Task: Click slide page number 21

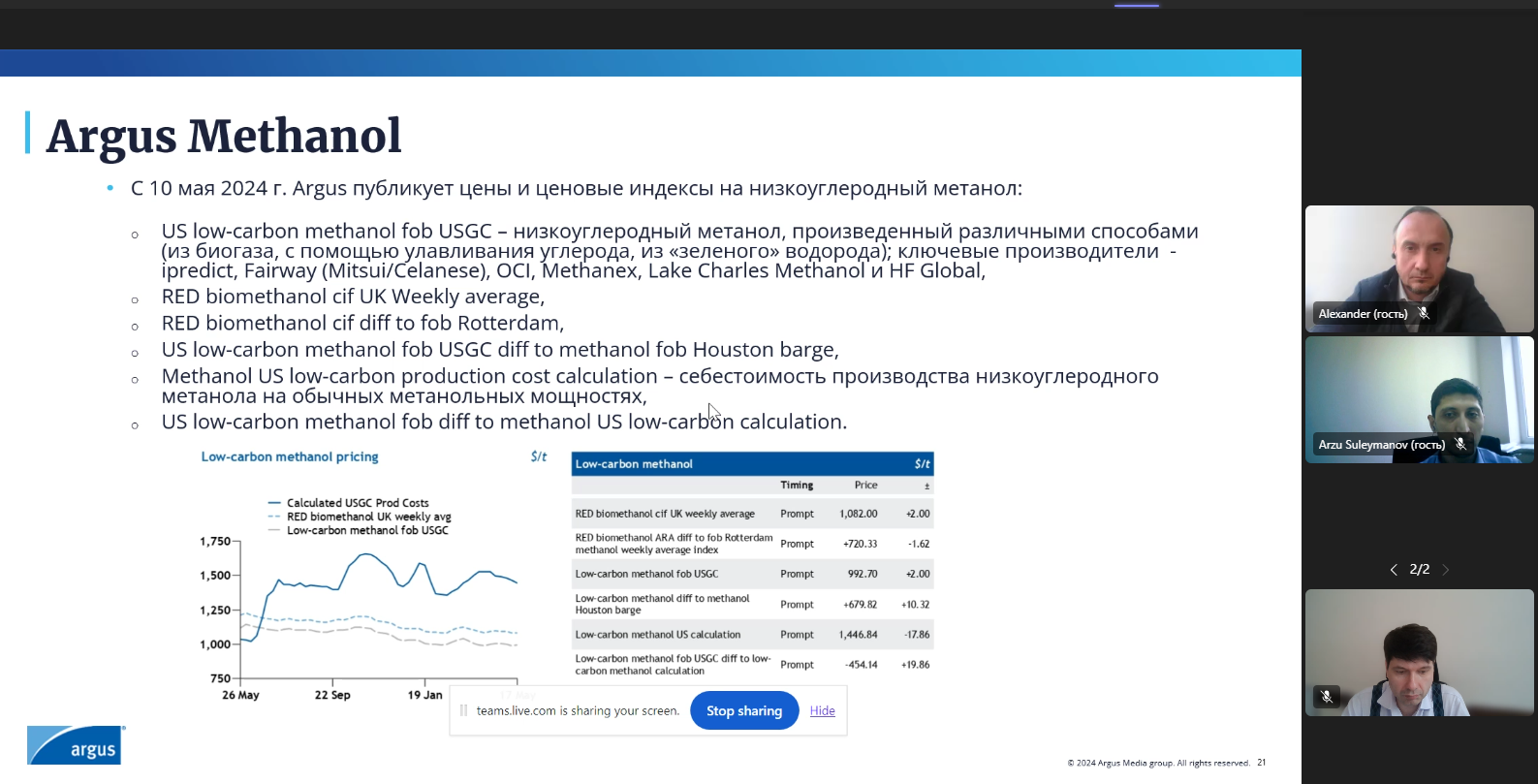Action: pos(1262,763)
